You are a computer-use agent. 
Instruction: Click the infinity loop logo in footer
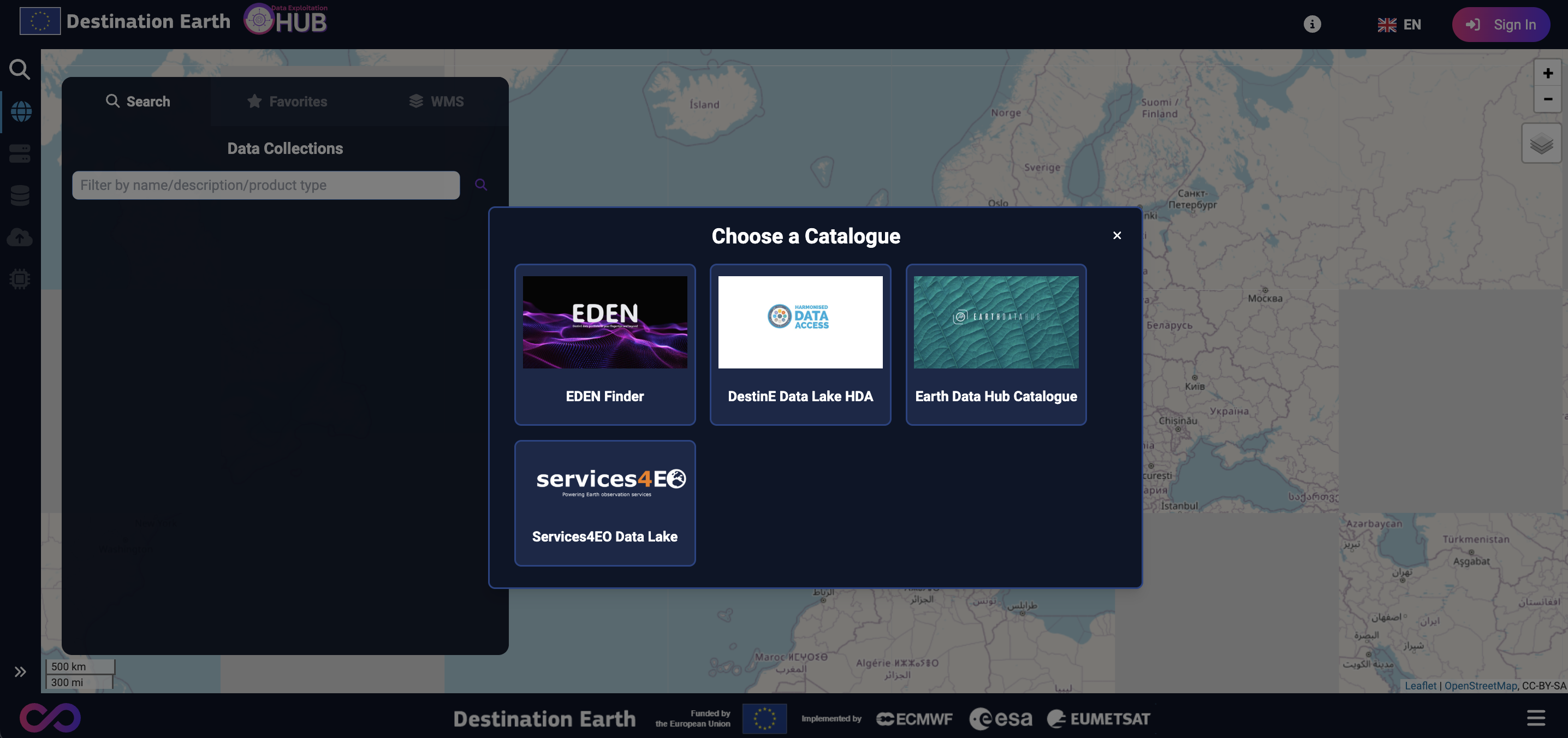(50, 718)
